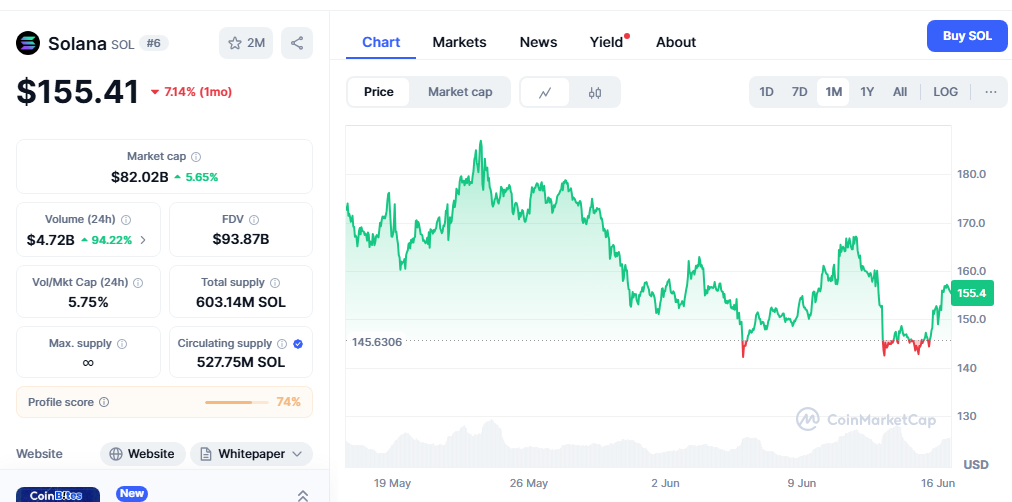The image size is (1012, 502).
Task: Add Solana to watchlist via star button
Action: pos(246,43)
